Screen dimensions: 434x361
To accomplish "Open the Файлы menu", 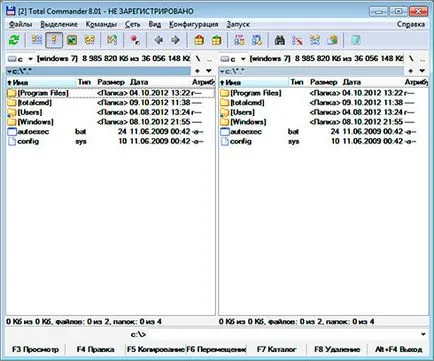I will [20, 24].
